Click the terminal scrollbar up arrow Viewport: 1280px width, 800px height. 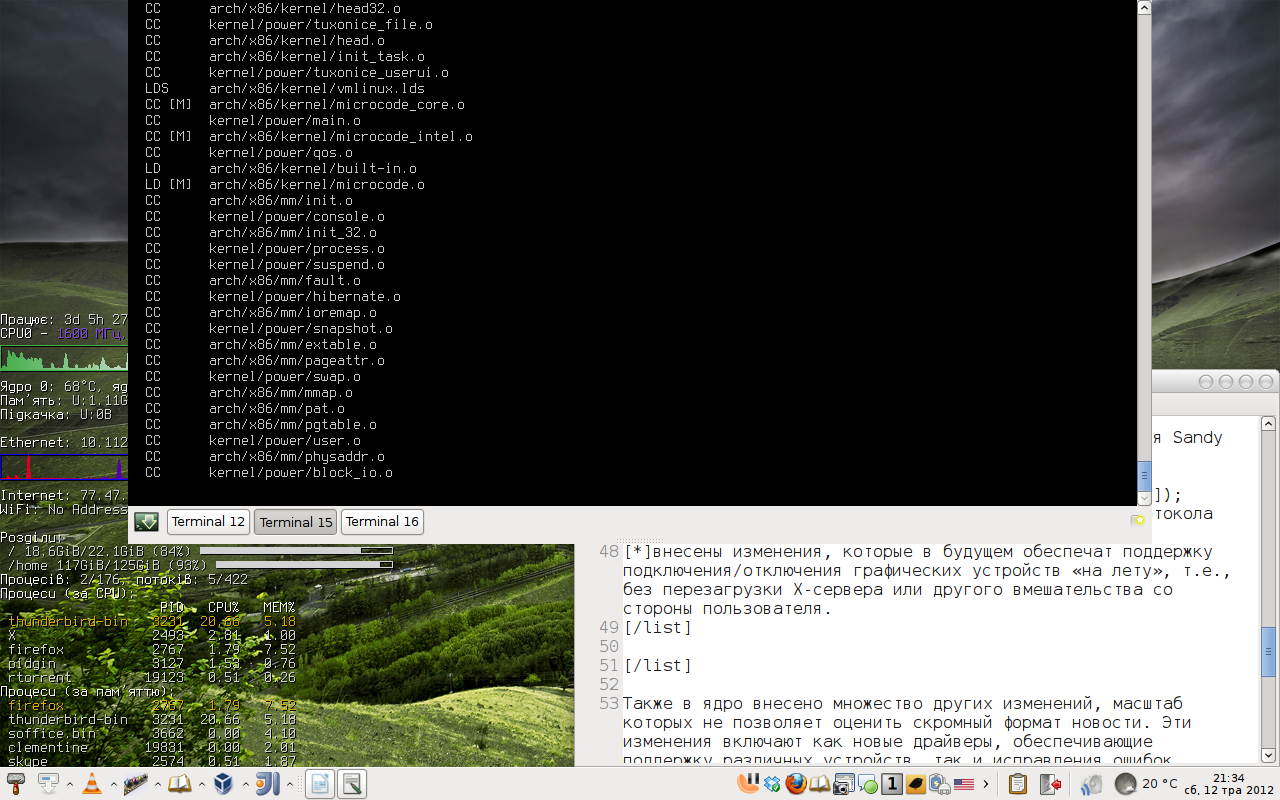1145,7
